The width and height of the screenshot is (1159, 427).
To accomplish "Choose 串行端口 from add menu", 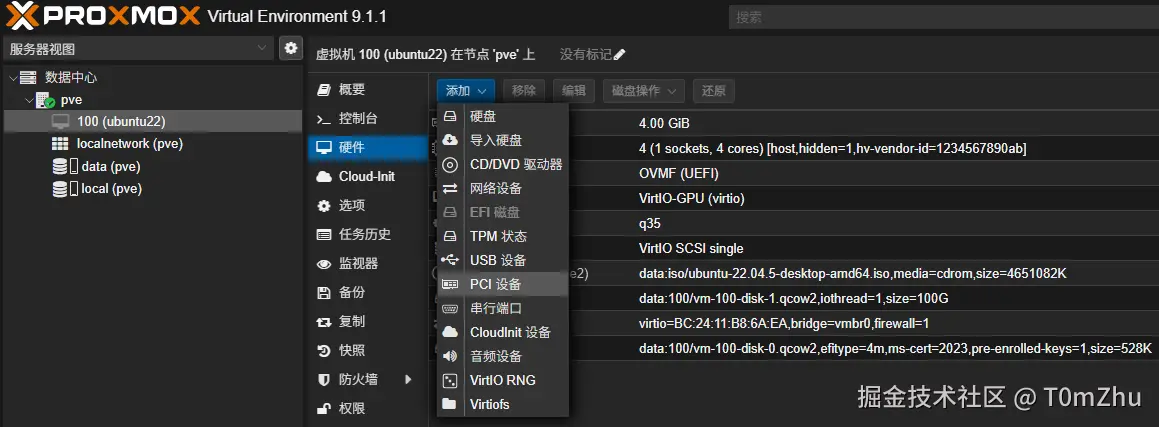I will point(503,308).
